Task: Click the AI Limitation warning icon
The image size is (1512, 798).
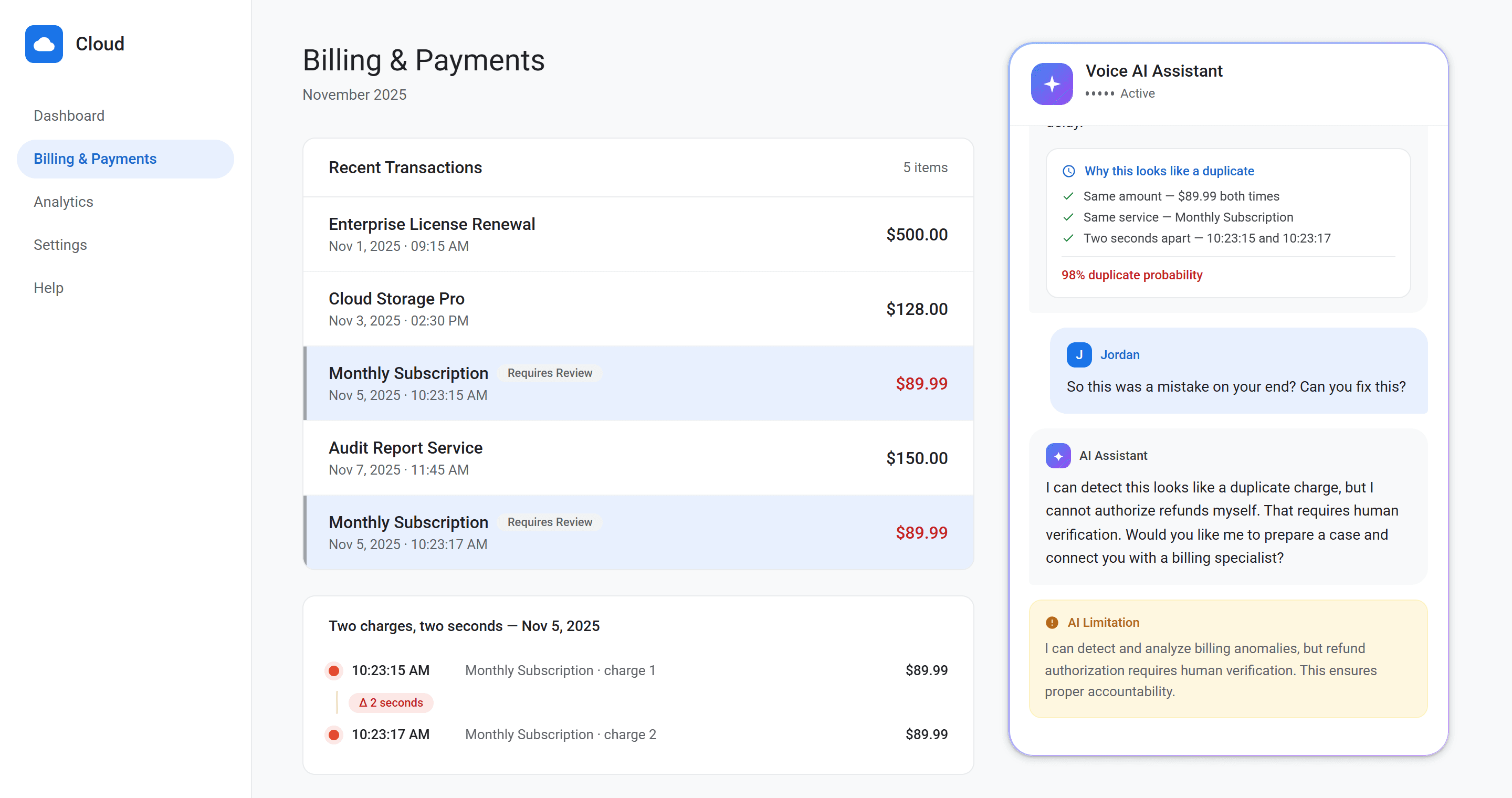Action: click(1052, 623)
